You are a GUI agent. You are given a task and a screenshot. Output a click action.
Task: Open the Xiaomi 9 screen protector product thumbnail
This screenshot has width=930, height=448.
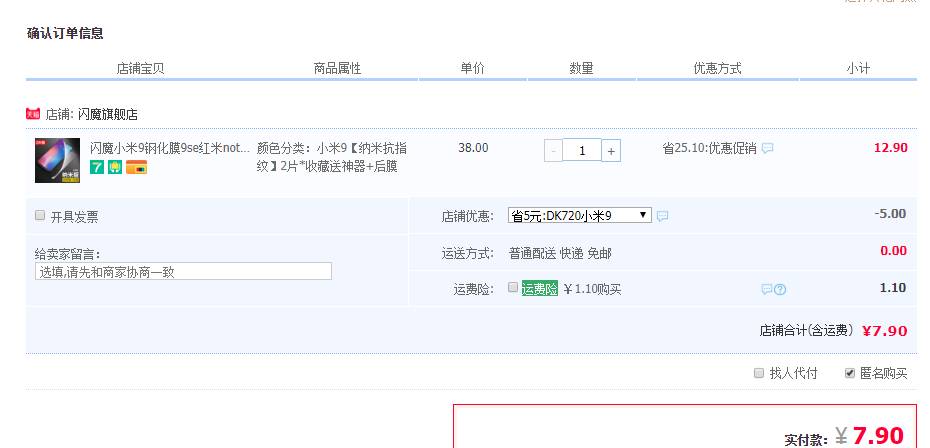(58, 160)
